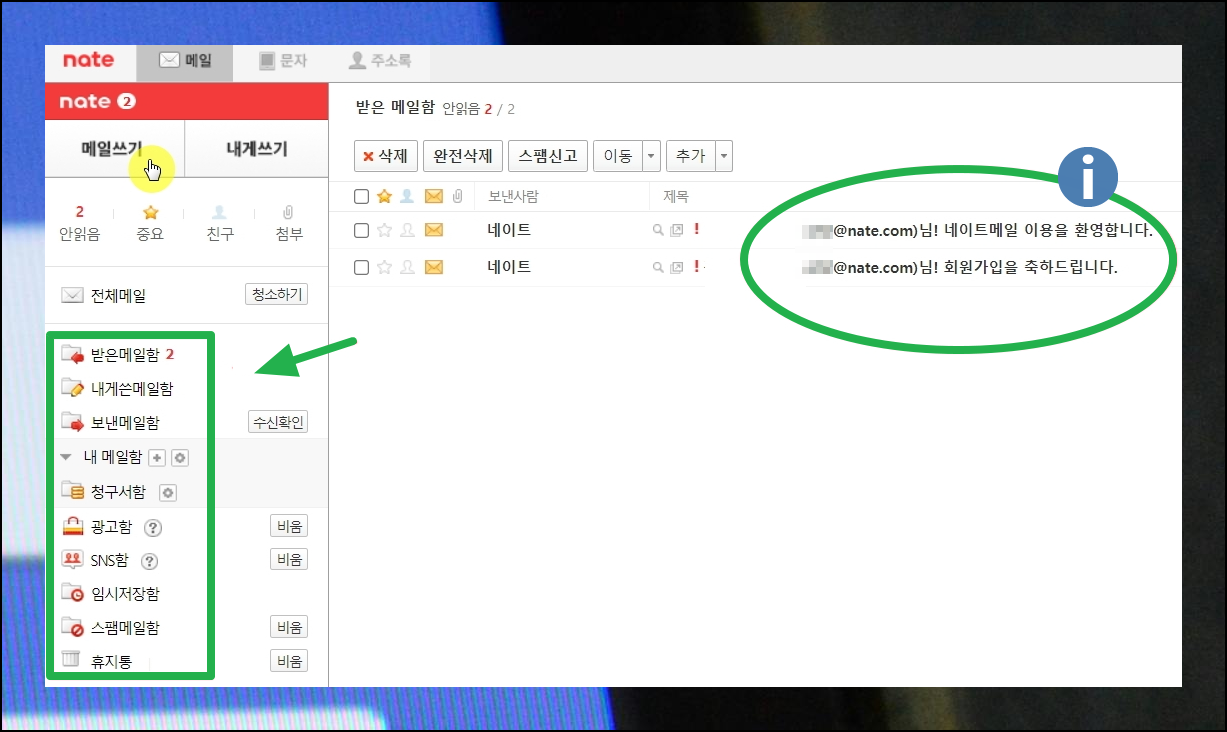
Task: Click 청소하기 button beside 전체메일
Action: point(276,295)
